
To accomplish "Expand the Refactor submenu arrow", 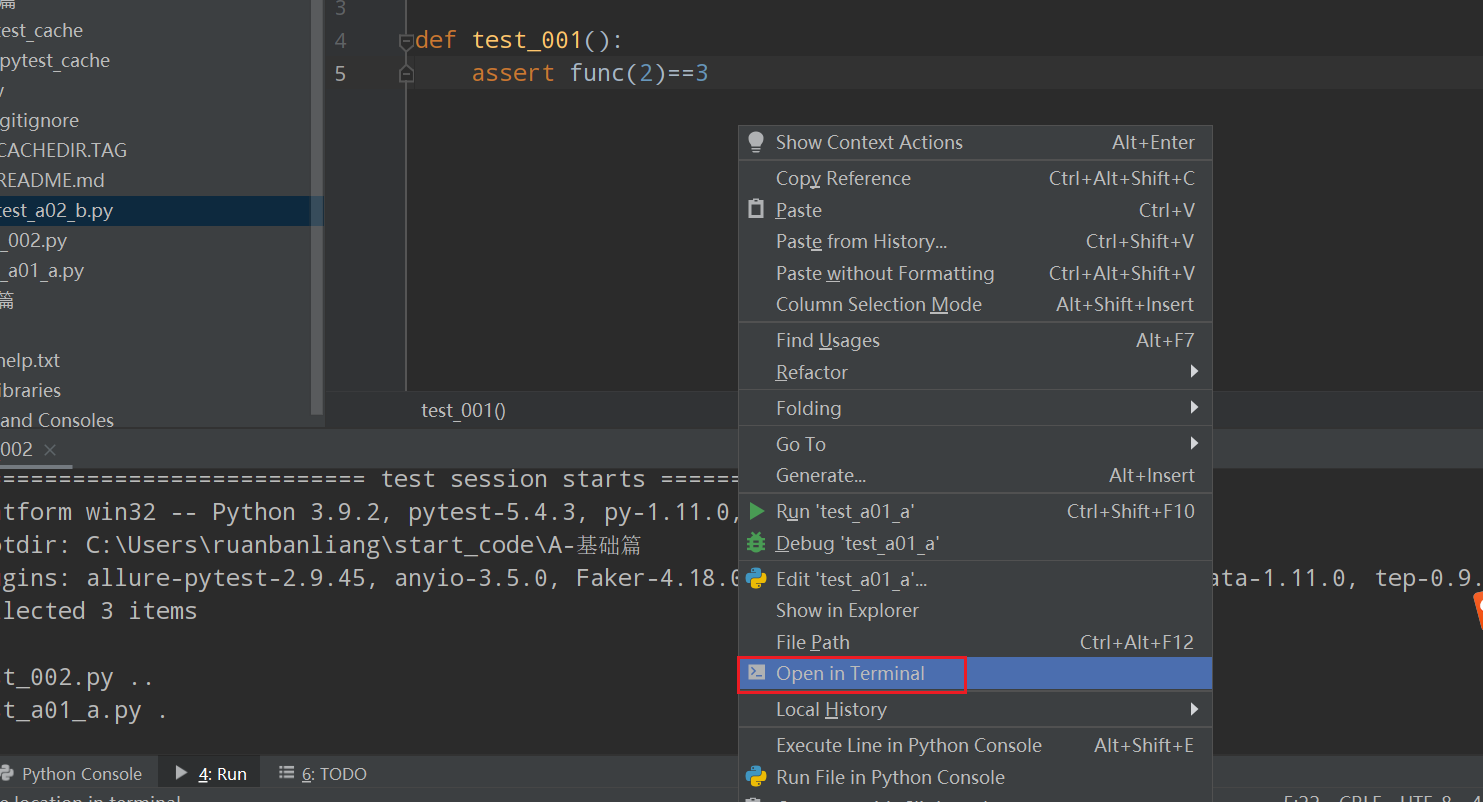I will (1194, 372).
